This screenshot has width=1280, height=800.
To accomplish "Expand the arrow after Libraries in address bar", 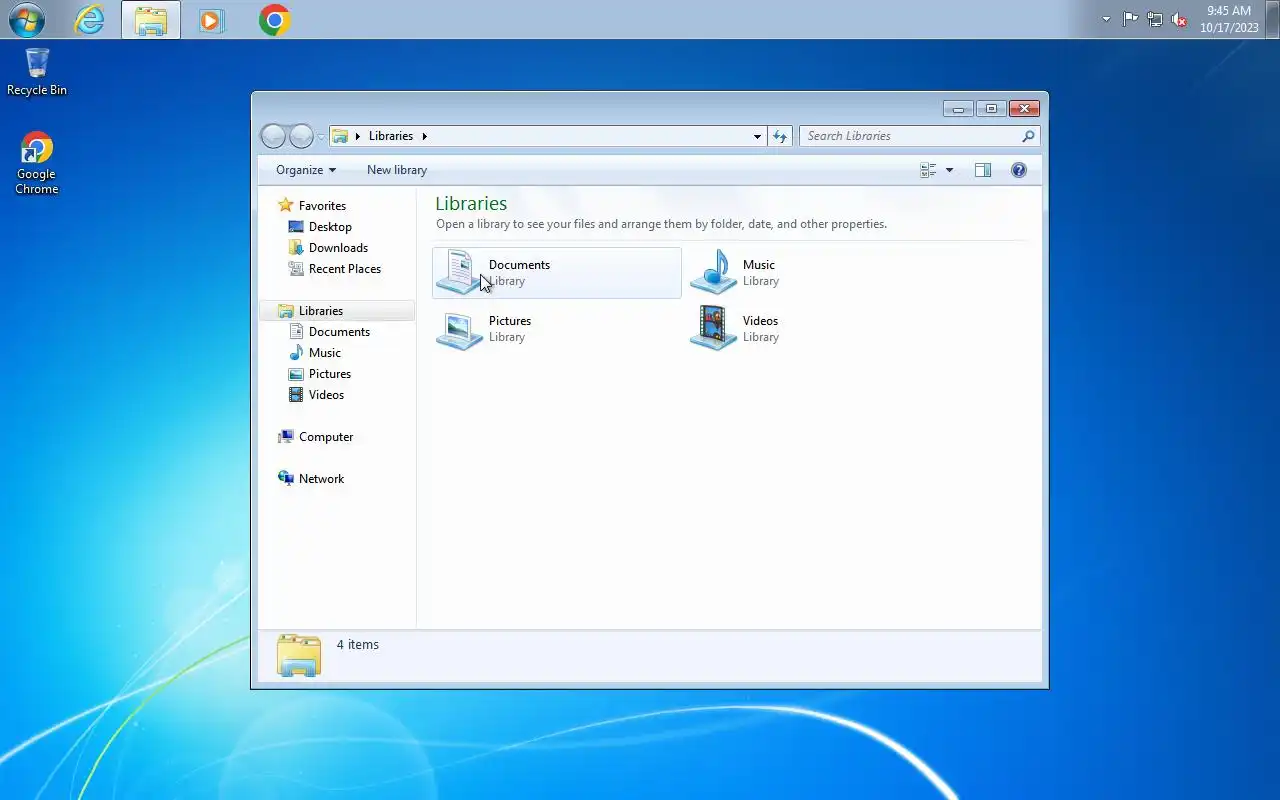I will 424,136.
